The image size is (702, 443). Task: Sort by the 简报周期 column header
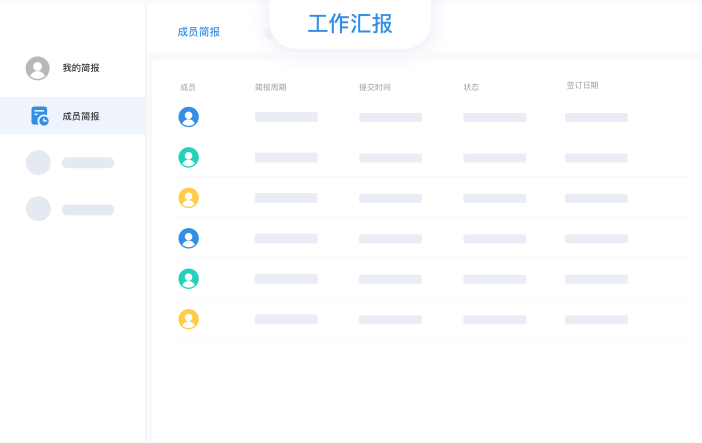pos(270,87)
